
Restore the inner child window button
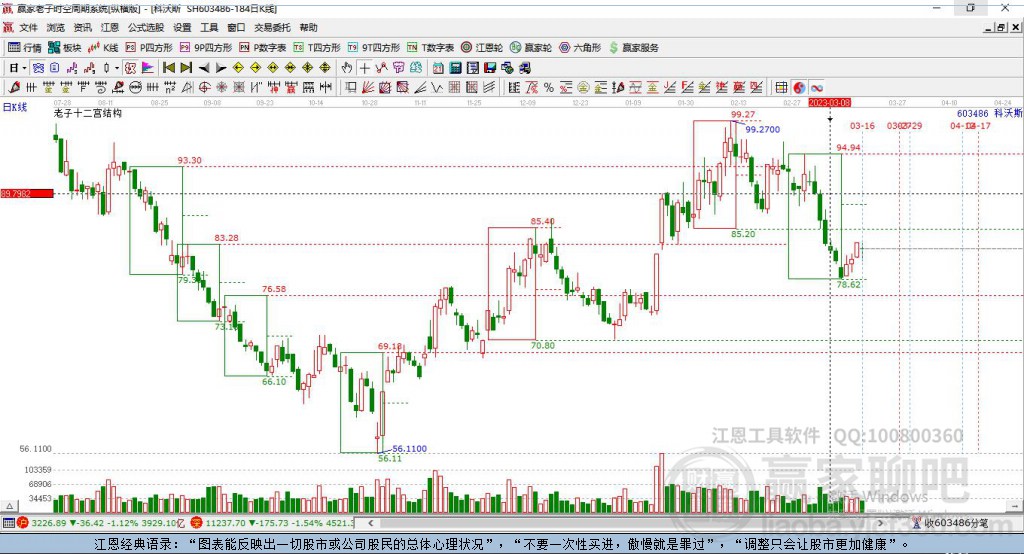(x=1000, y=27)
